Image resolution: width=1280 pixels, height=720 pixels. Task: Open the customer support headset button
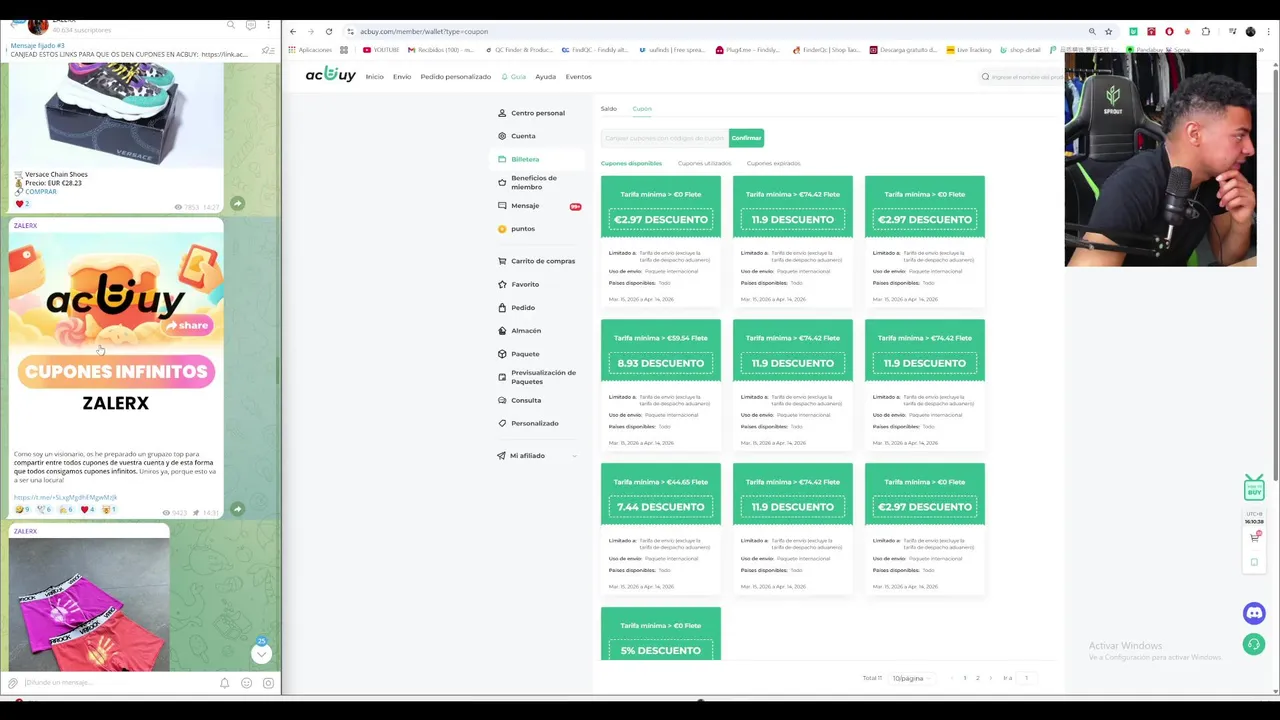click(1254, 645)
